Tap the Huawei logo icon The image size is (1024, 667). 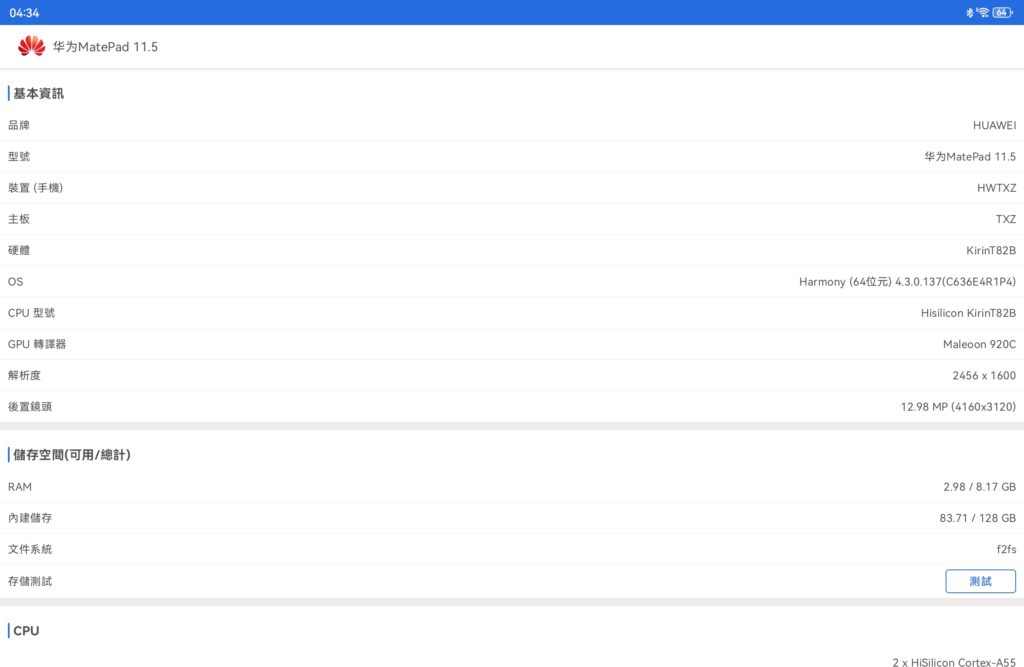pyautogui.click(x=31, y=46)
